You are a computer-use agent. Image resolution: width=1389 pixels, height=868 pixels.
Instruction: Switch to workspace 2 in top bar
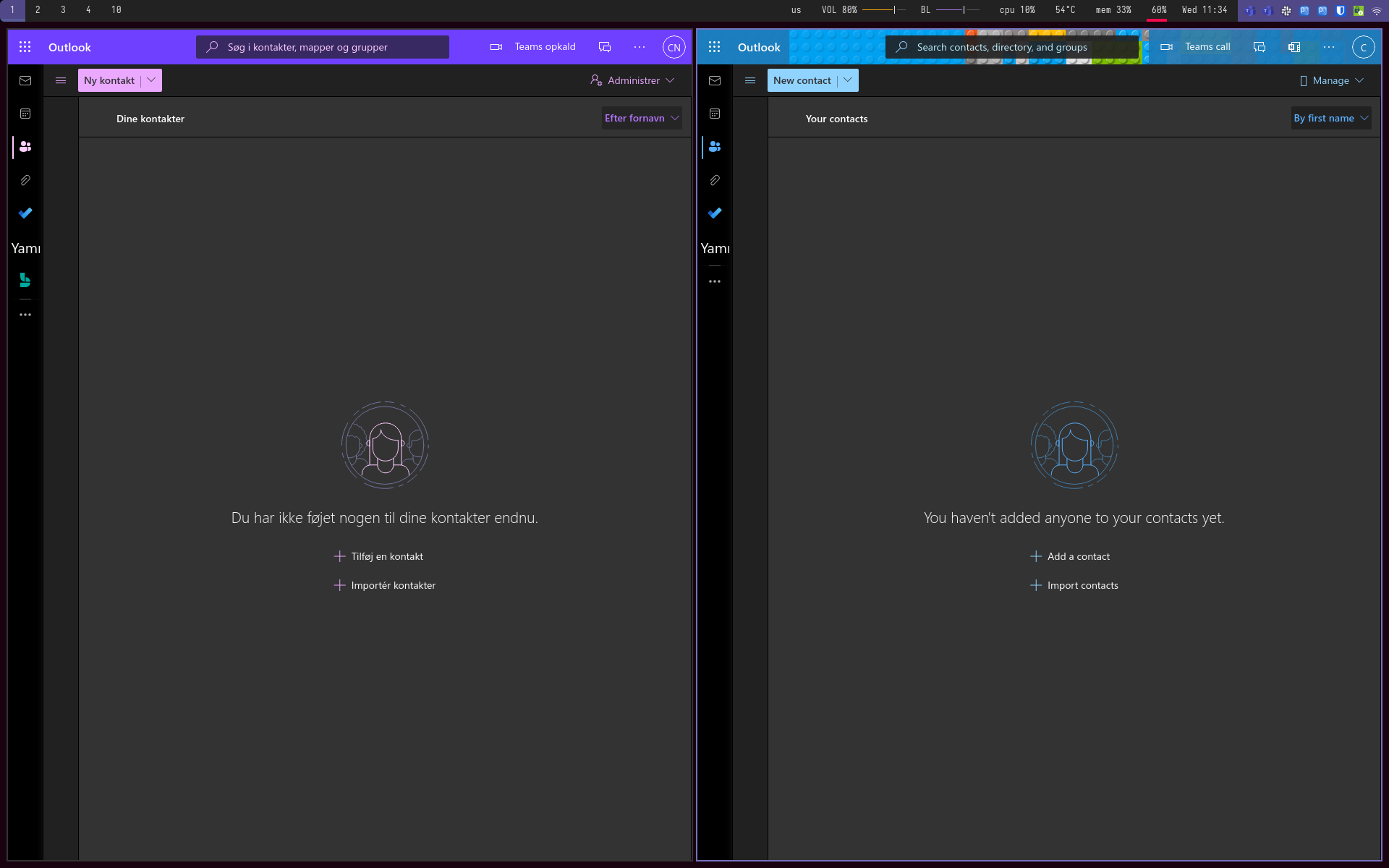(38, 9)
